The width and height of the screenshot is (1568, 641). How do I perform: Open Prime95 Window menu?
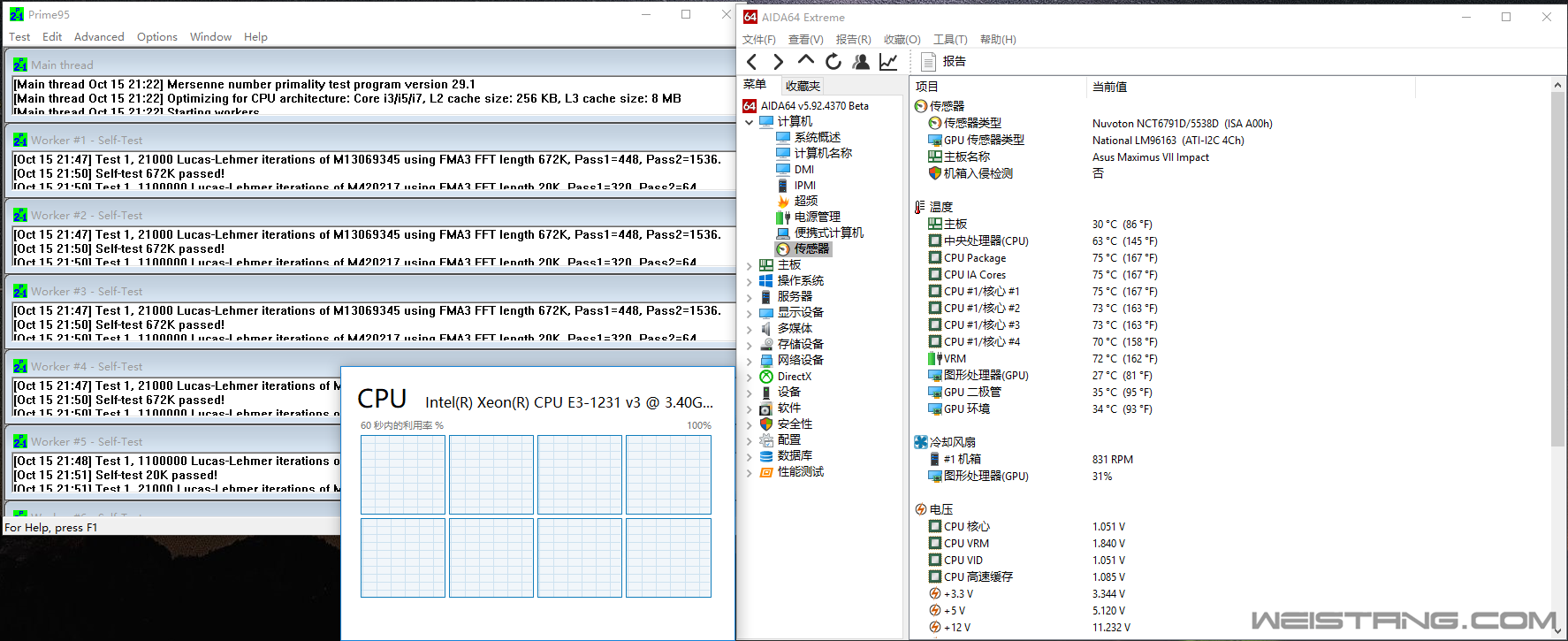point(210,37)
